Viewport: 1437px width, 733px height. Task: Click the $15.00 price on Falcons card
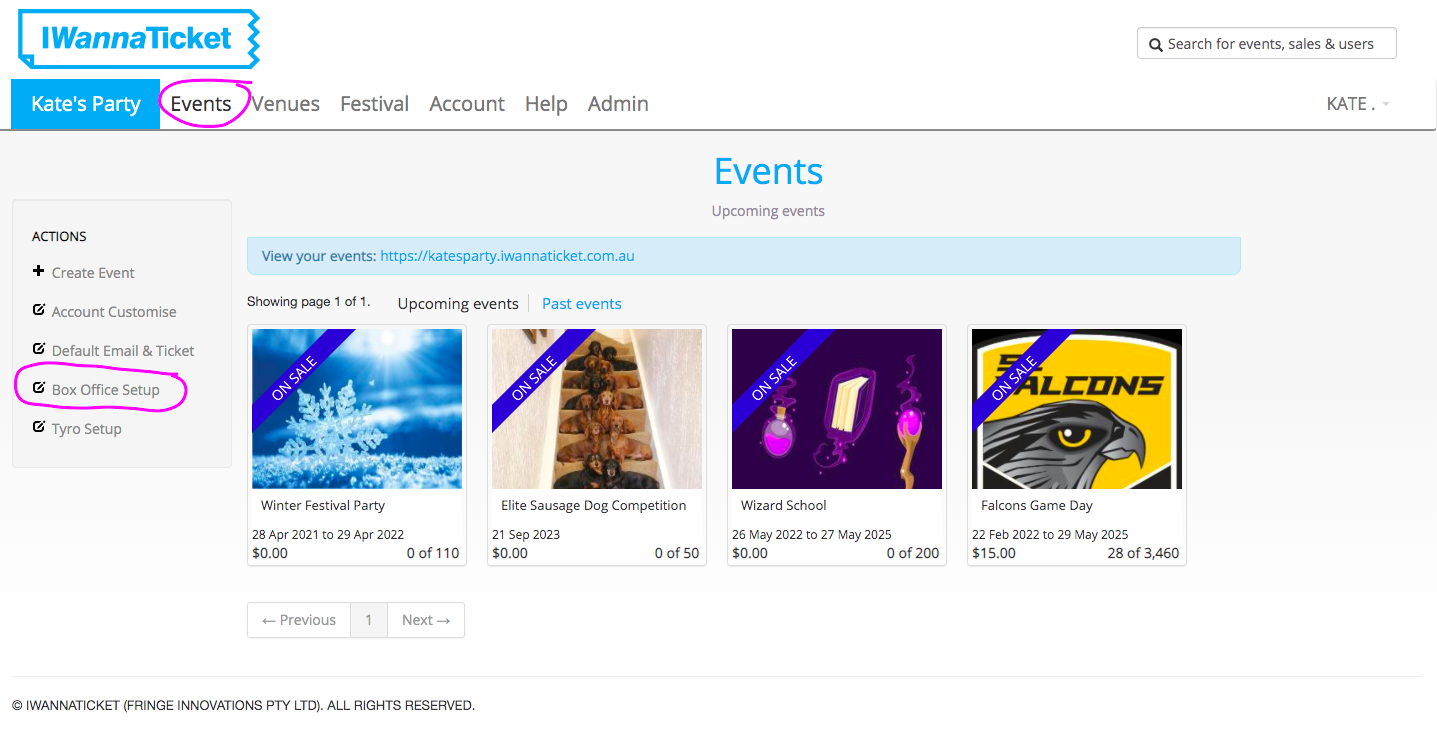point(994,553)
